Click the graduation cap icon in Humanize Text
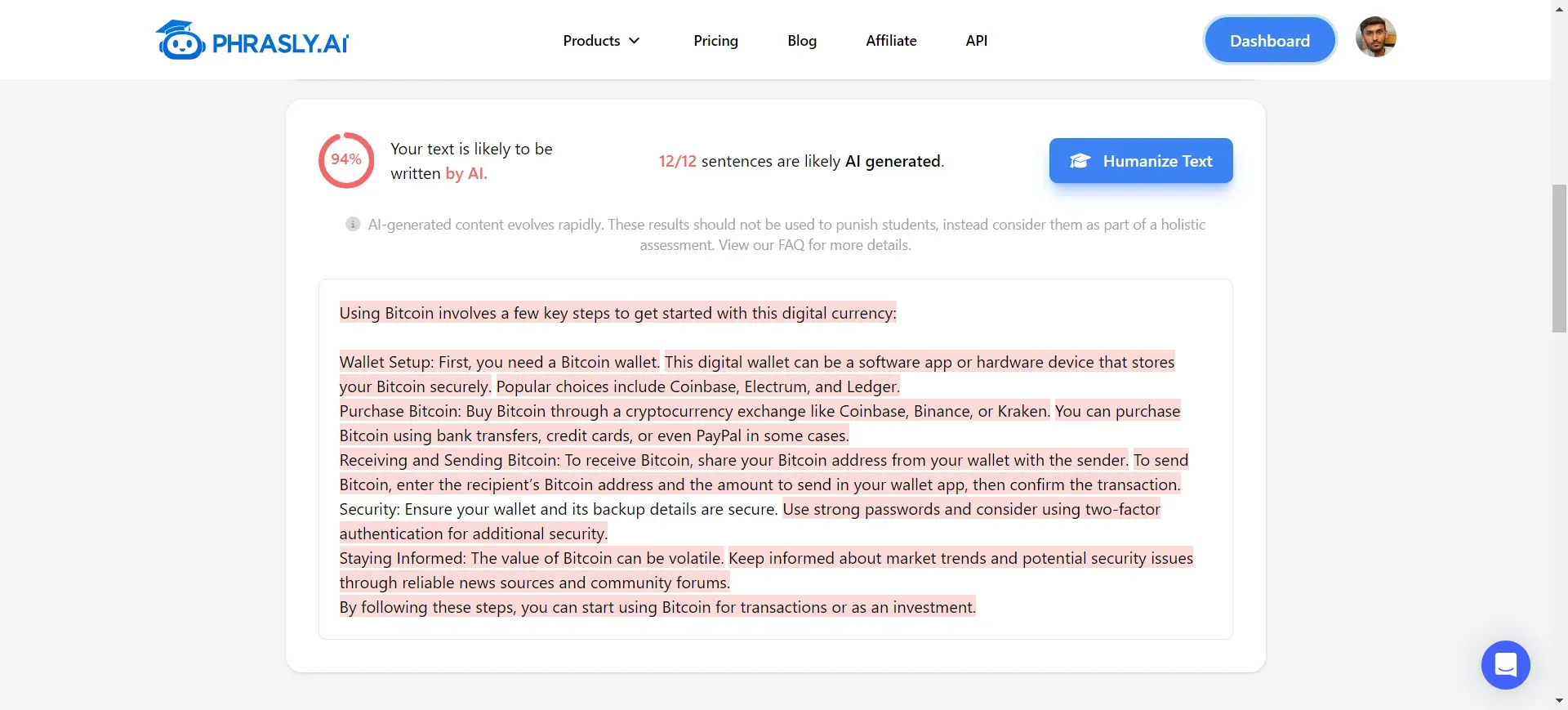1568x710 pixels. (x=1080, y=161)
